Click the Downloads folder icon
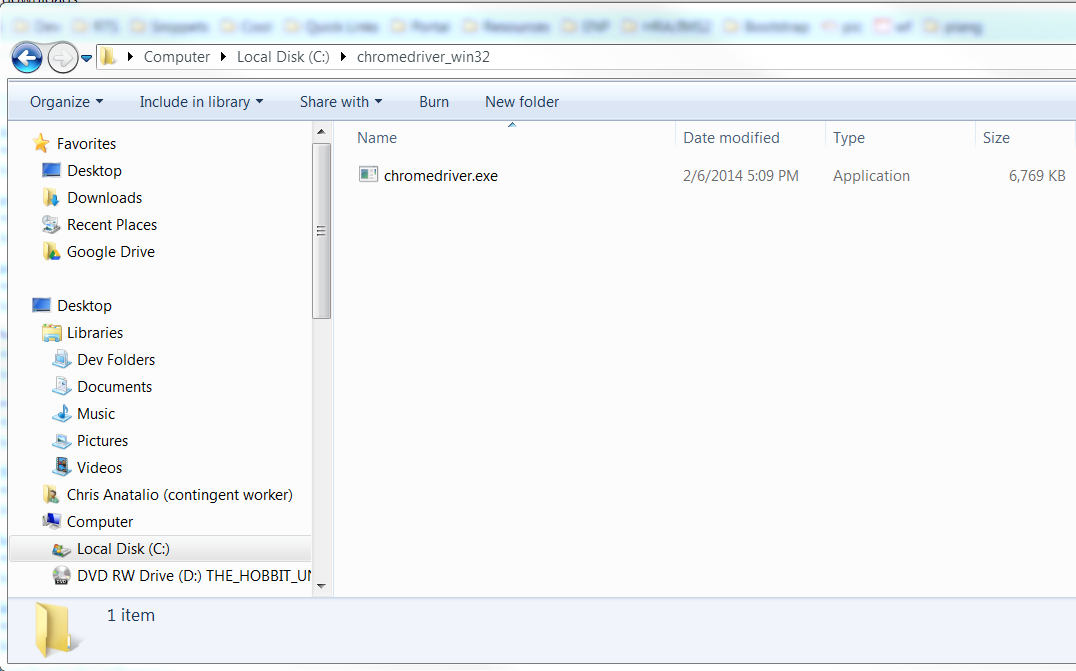This screenshot has height=671, width=1076. [51, 198]
